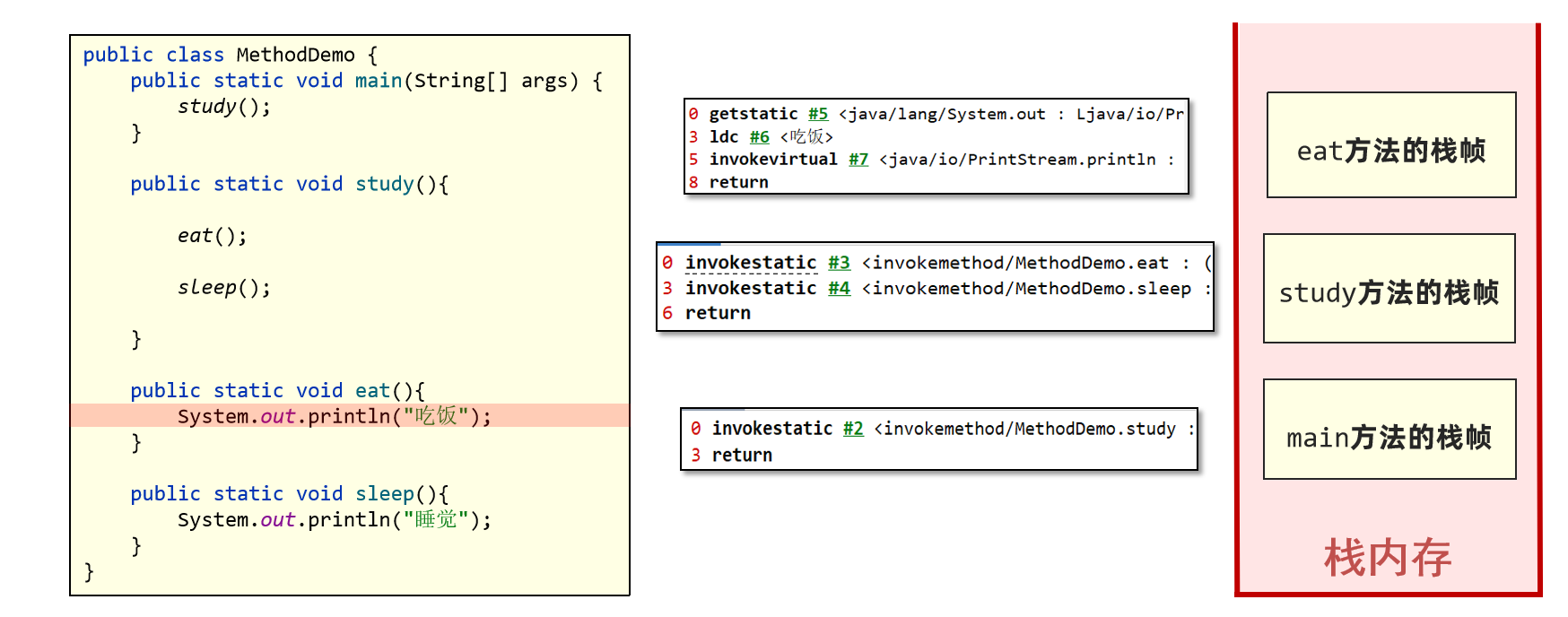Click the sleep() call inside study method
The image size is (1568, 617).
click(223, 288)
